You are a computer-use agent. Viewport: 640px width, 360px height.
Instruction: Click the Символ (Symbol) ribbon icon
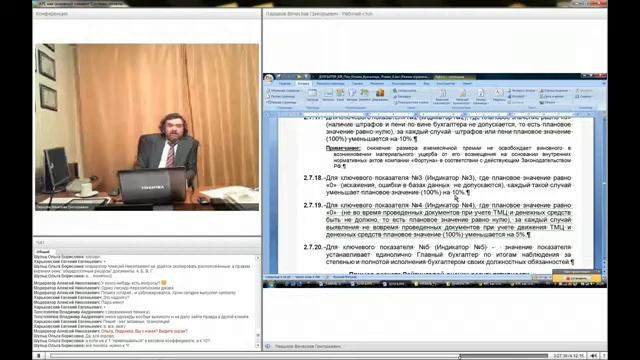coord(584,97)
